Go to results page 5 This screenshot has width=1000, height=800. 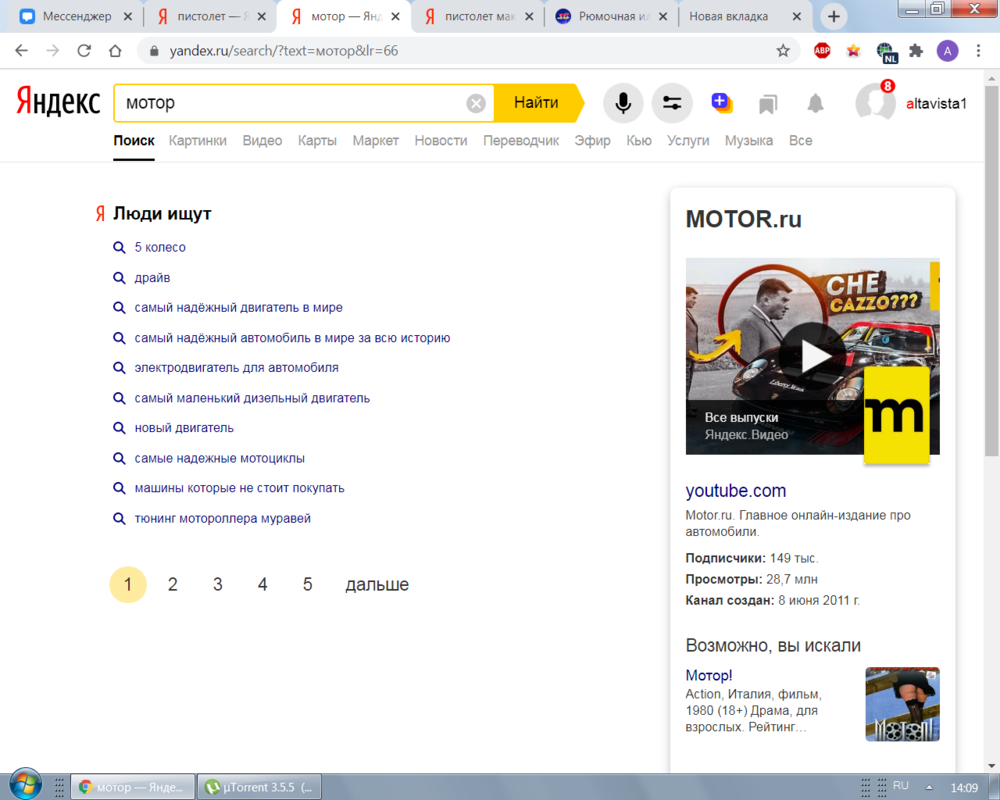pyautogui.click(x=307, y=584)
